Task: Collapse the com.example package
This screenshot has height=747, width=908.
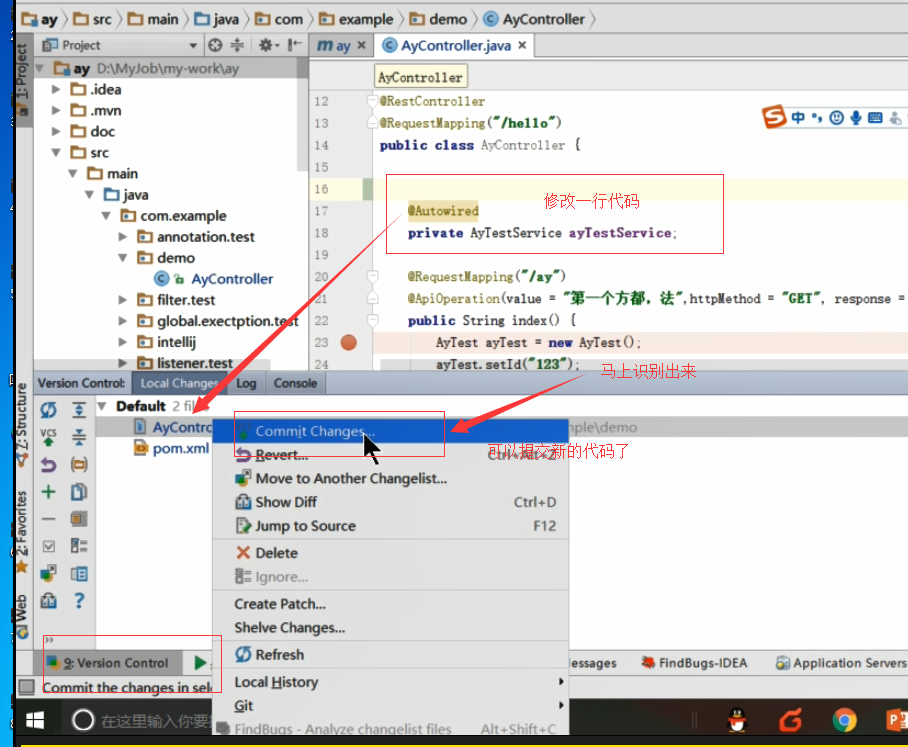Action: [106, 215]
